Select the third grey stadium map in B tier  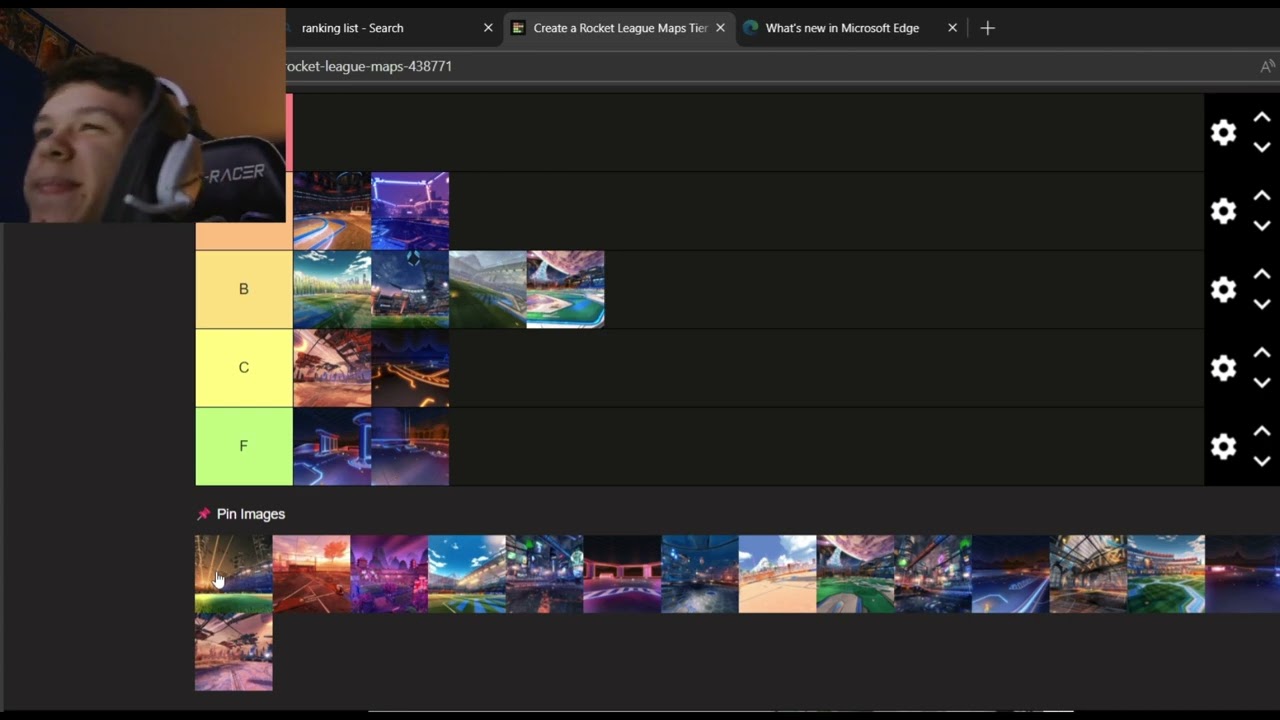coord(488,289)
